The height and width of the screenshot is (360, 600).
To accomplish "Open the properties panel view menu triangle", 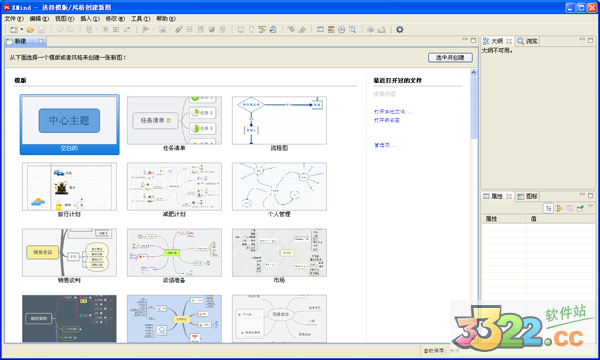I will click(590, 207).
